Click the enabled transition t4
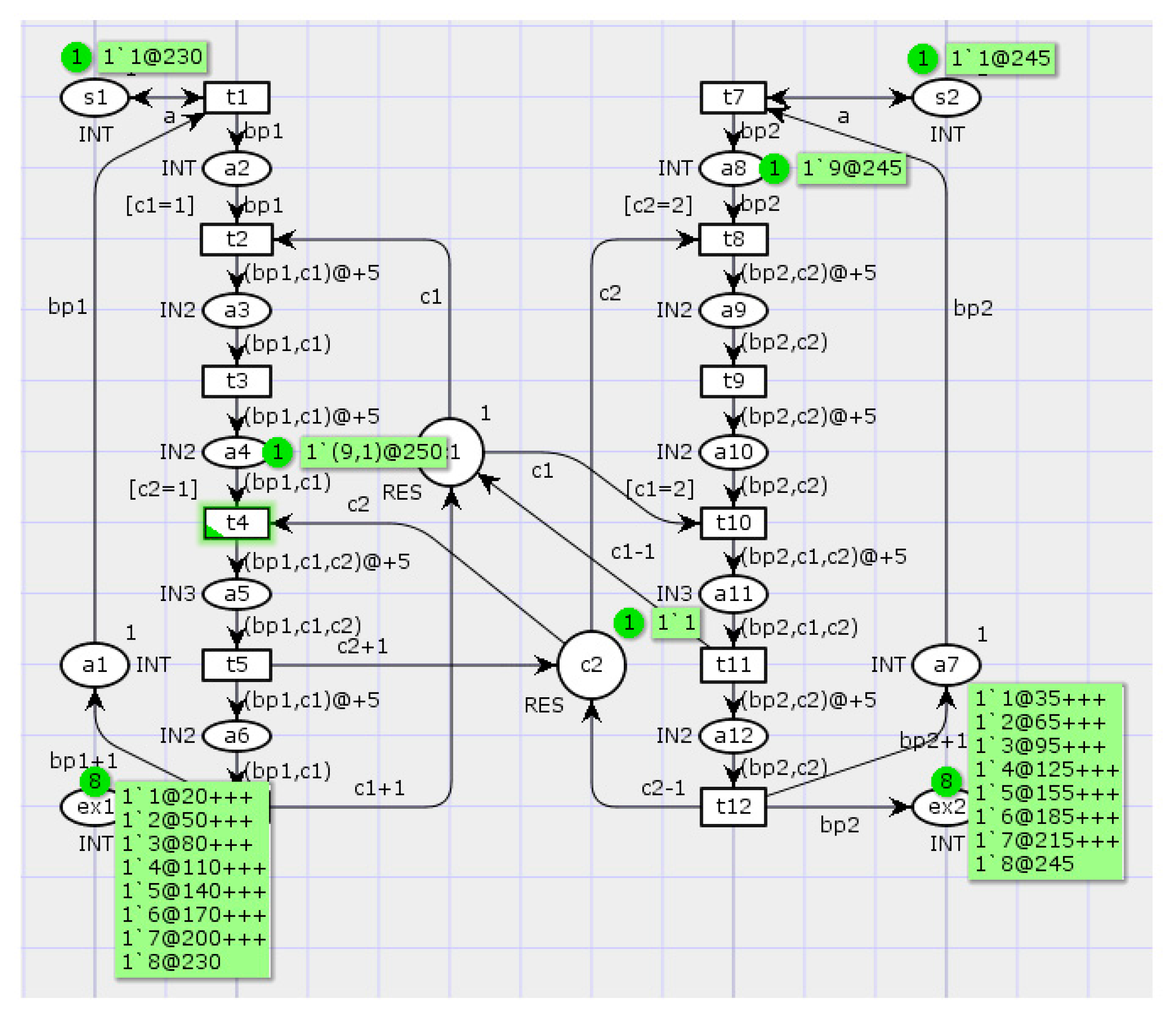The height and width of the screenshot is (1020, 1176). (236, 523)
